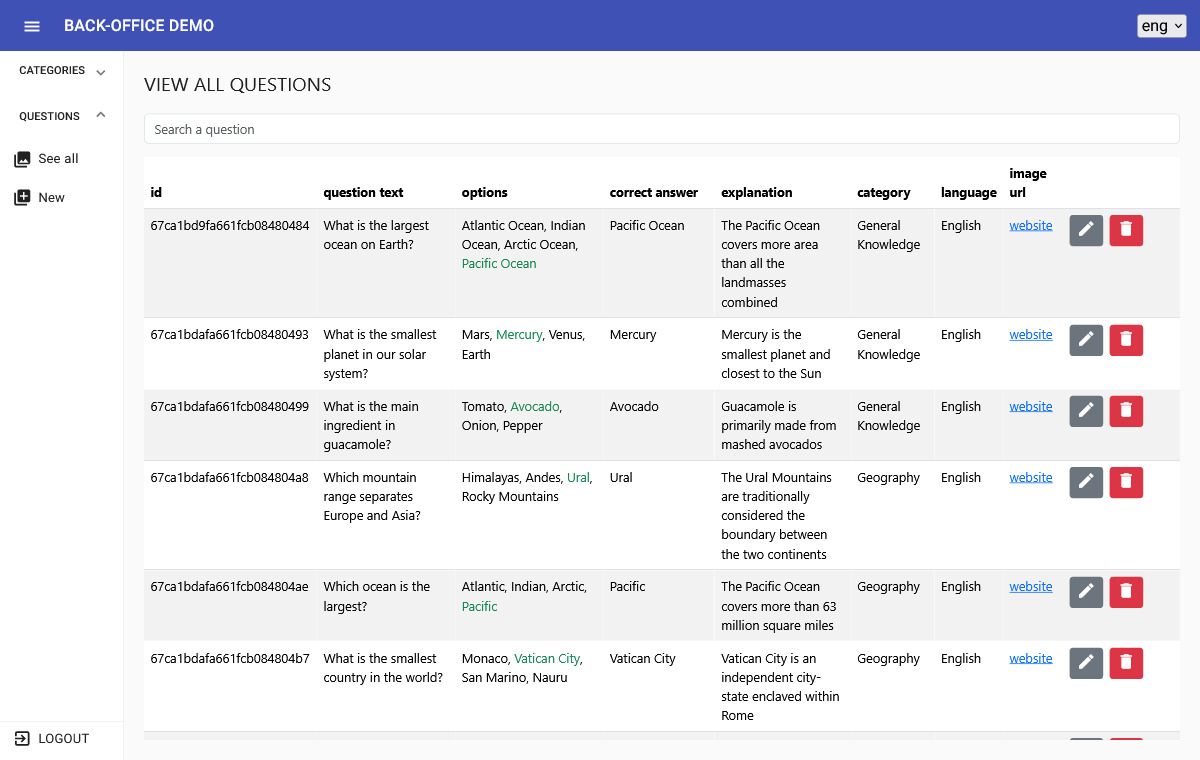Delete the Ural mountain range question
1200x760 pixels.
(1126, 482)
